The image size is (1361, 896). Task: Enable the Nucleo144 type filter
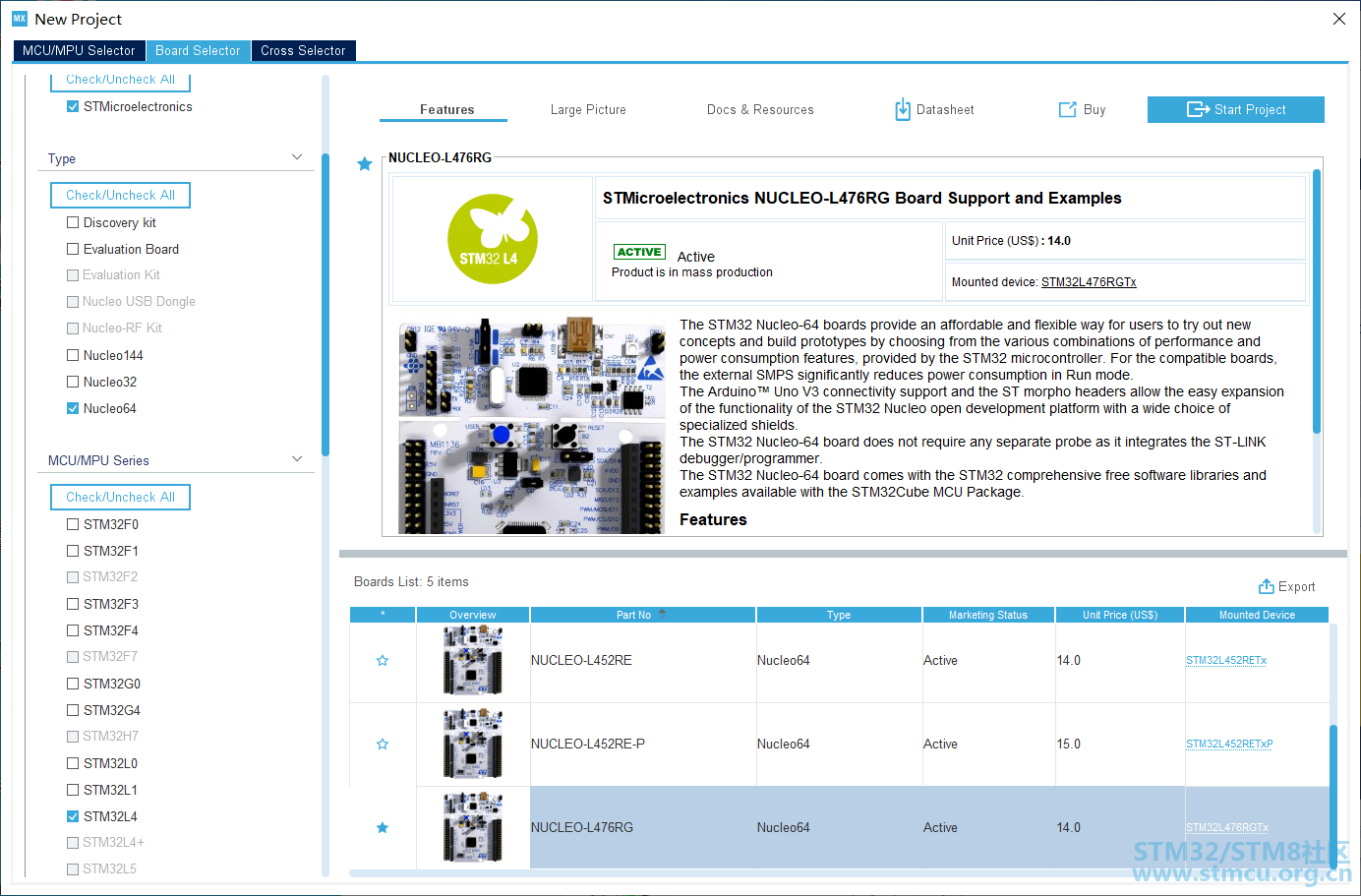pos(73,355)
